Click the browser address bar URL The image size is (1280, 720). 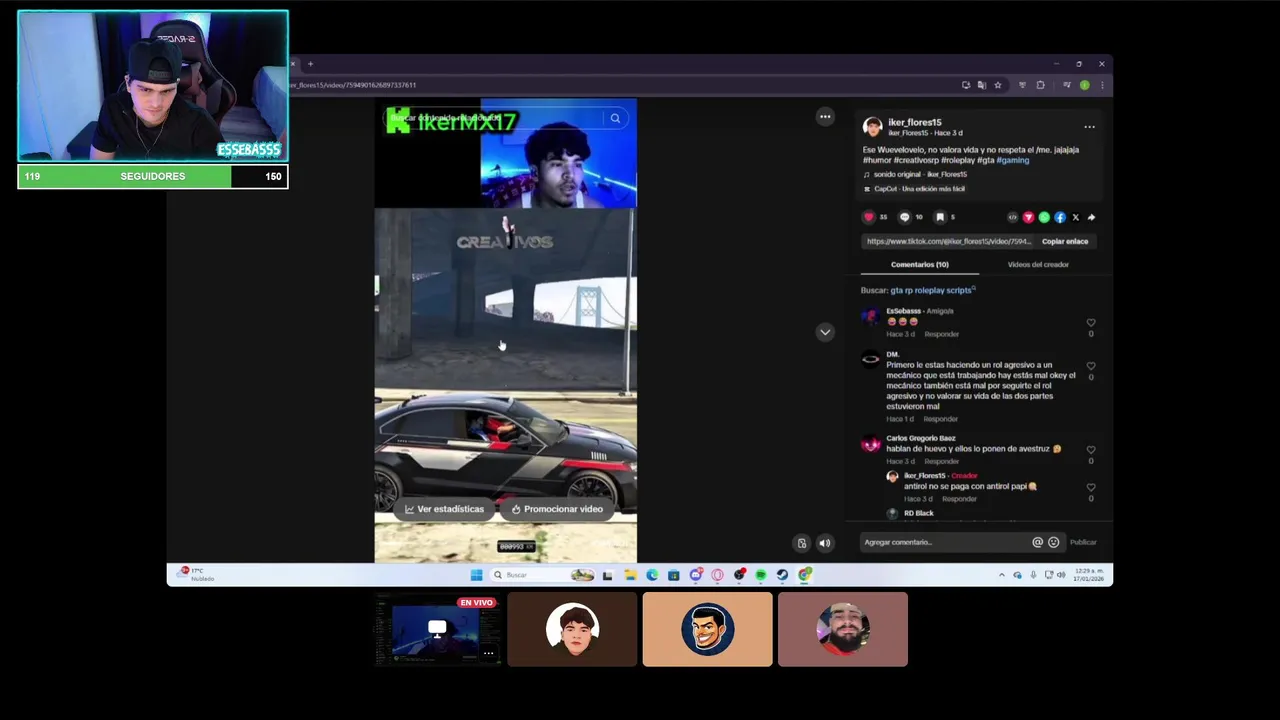pyautogui.click(x=353, y=85)
